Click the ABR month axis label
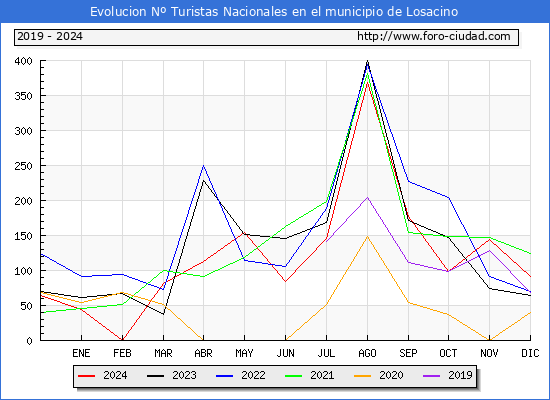 point(203,353)
